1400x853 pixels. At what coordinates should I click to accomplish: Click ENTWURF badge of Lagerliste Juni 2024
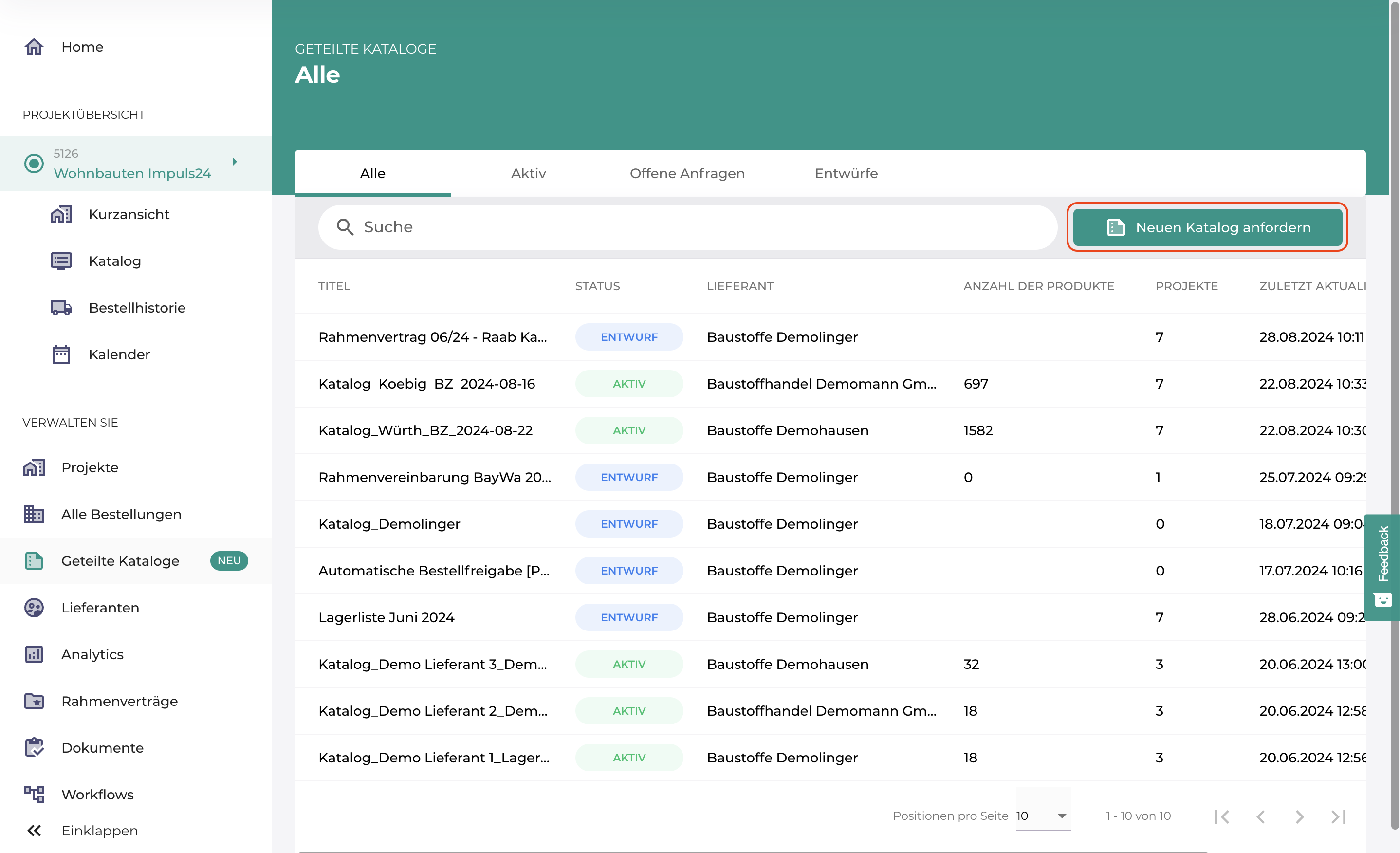[629, 617]
